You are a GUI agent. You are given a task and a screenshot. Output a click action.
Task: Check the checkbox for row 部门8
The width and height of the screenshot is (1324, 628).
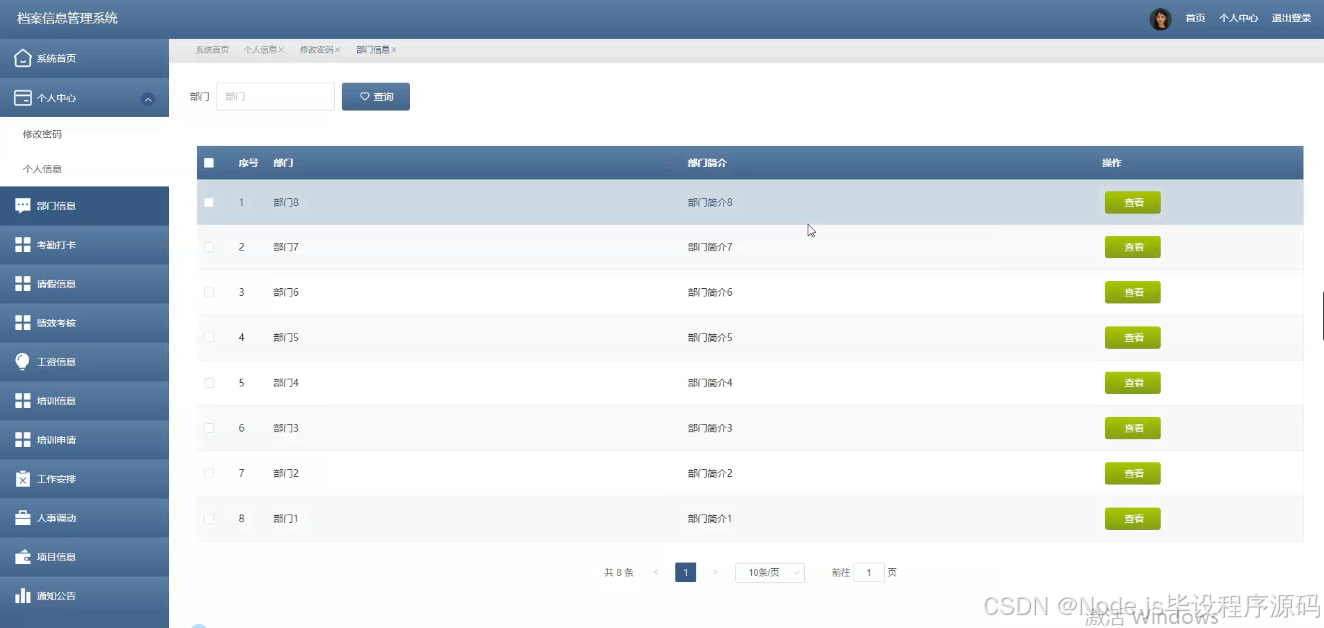[x=209, y=202]
